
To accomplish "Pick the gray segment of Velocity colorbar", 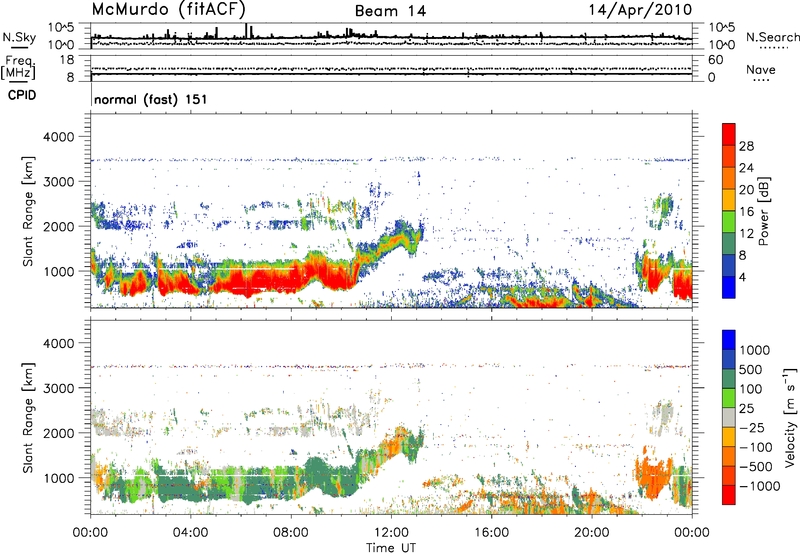I will pos(729,418).
